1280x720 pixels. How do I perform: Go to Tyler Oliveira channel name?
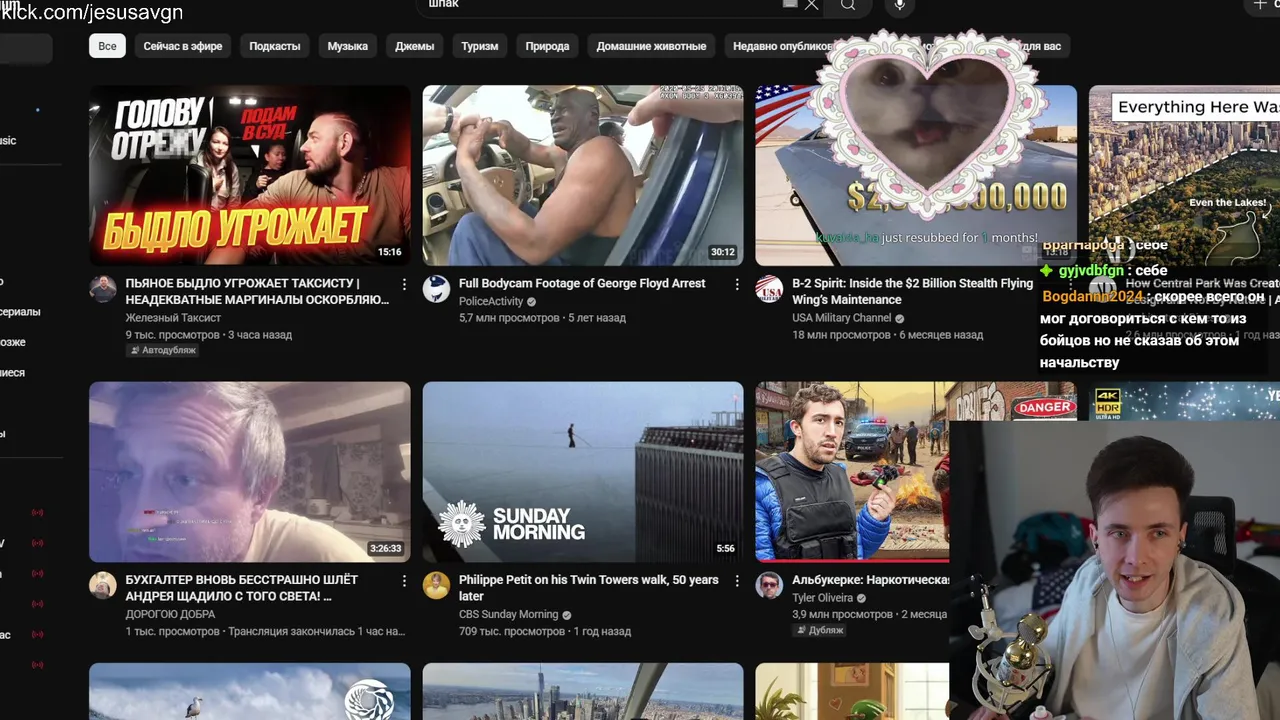[x=823, y=598]
